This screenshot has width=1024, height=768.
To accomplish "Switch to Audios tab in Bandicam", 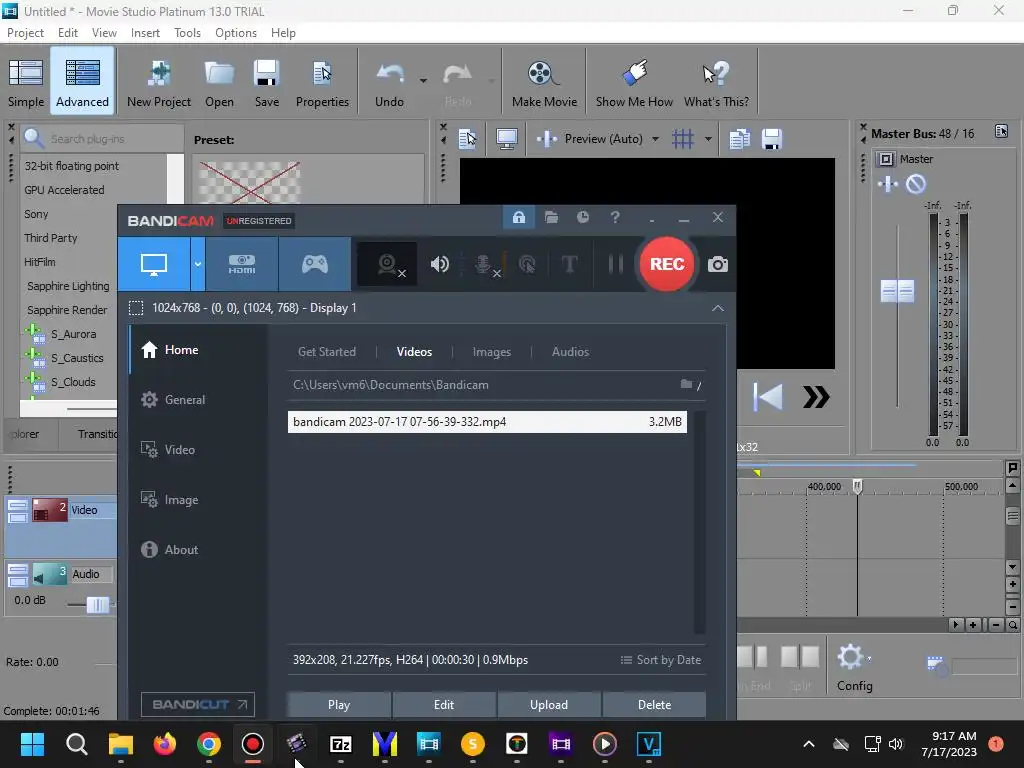I will [570, 351].
